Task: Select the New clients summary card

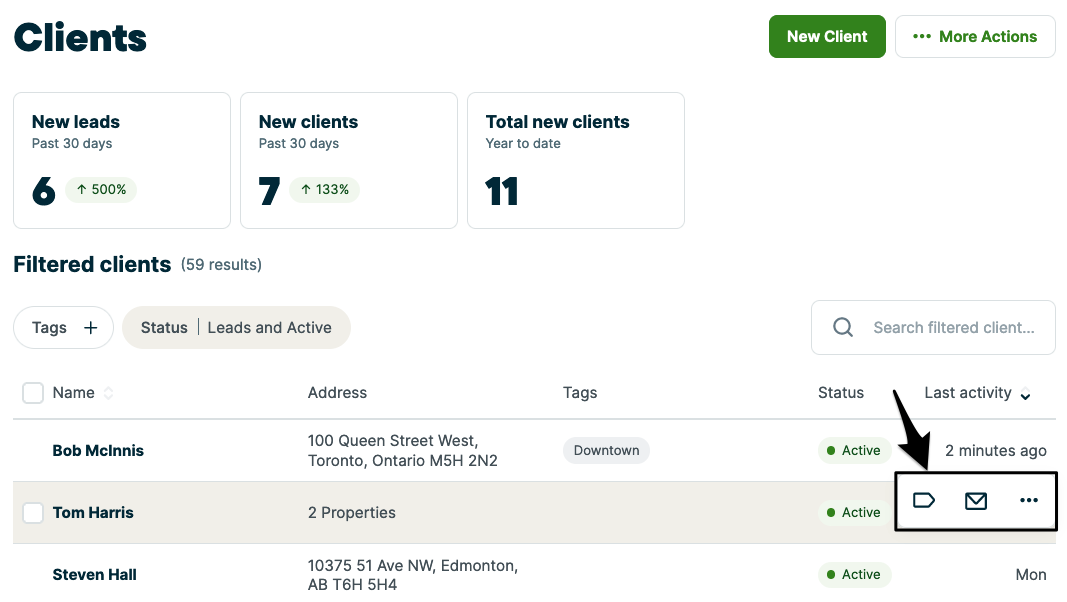Action: (349, 161)
